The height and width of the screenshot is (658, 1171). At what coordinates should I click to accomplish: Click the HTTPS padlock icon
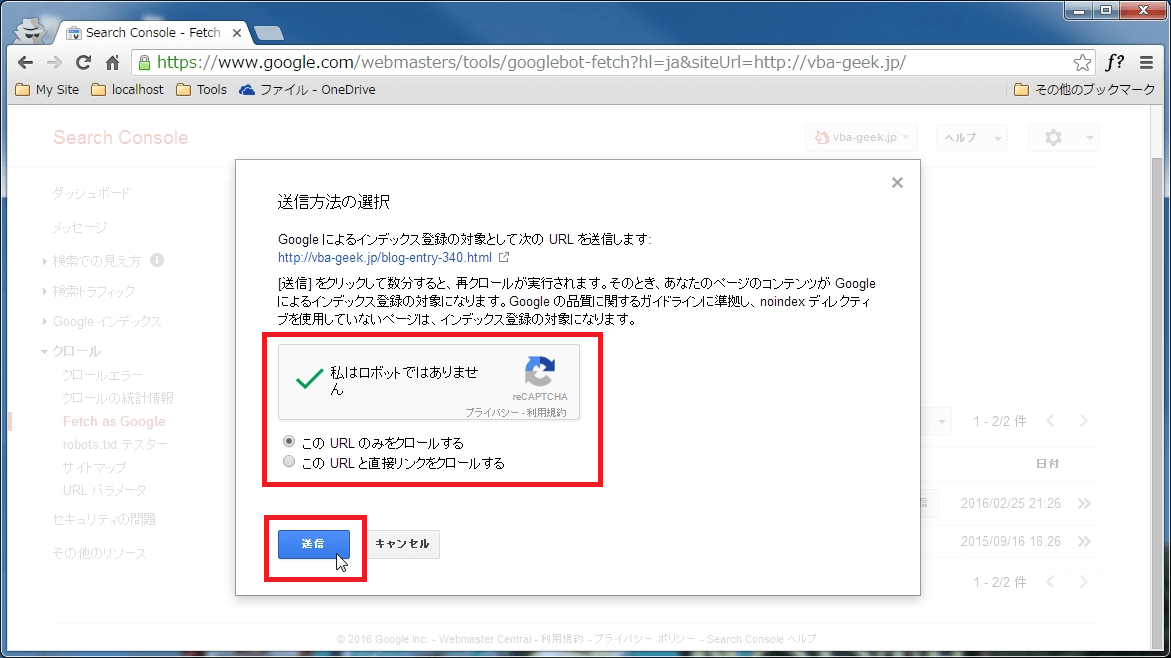tap(146, 61)
